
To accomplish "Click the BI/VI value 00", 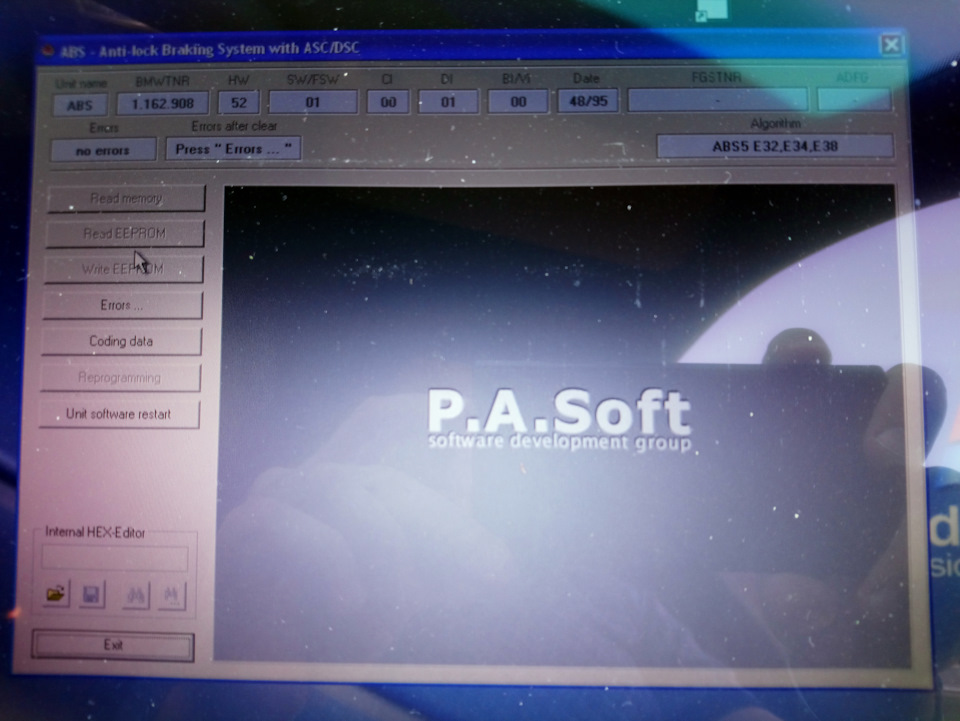I will [518, 101].
